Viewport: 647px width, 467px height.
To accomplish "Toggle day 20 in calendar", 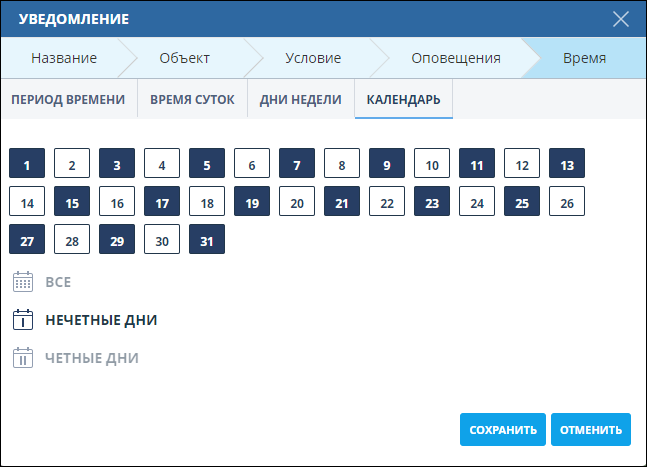I will click(297, 201).
